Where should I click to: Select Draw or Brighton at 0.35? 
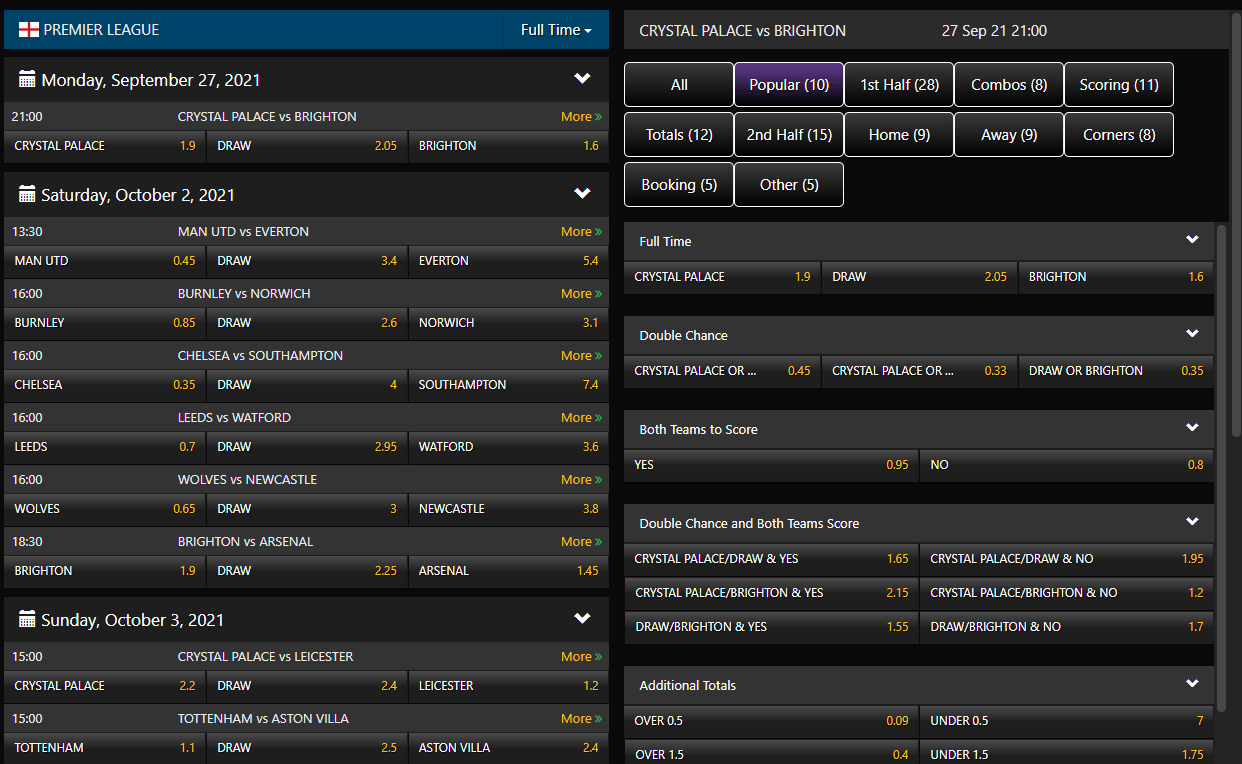(1116, 371)
